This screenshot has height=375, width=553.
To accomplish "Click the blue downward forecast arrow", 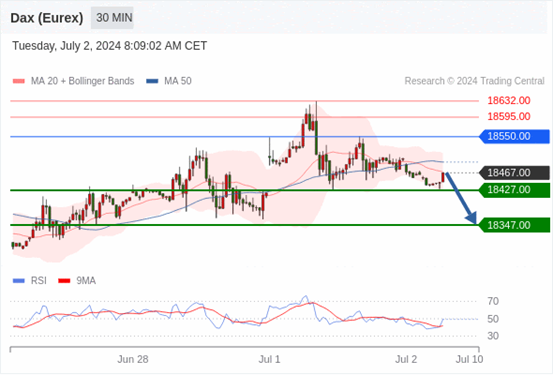I will pyautogui.click(x=461, y=198).
